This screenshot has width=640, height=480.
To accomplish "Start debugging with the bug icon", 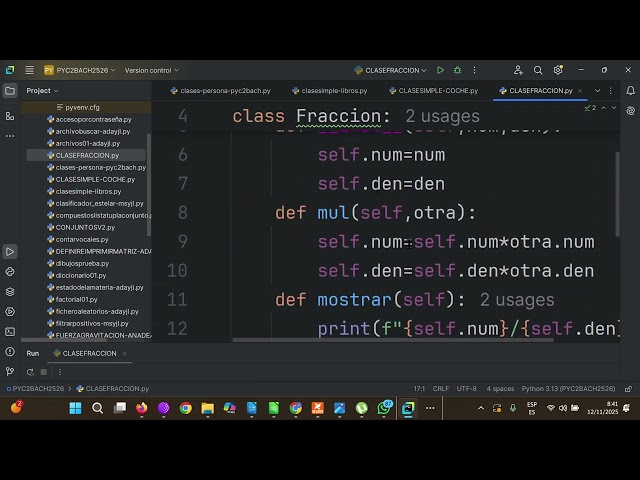I will [458, 70].
